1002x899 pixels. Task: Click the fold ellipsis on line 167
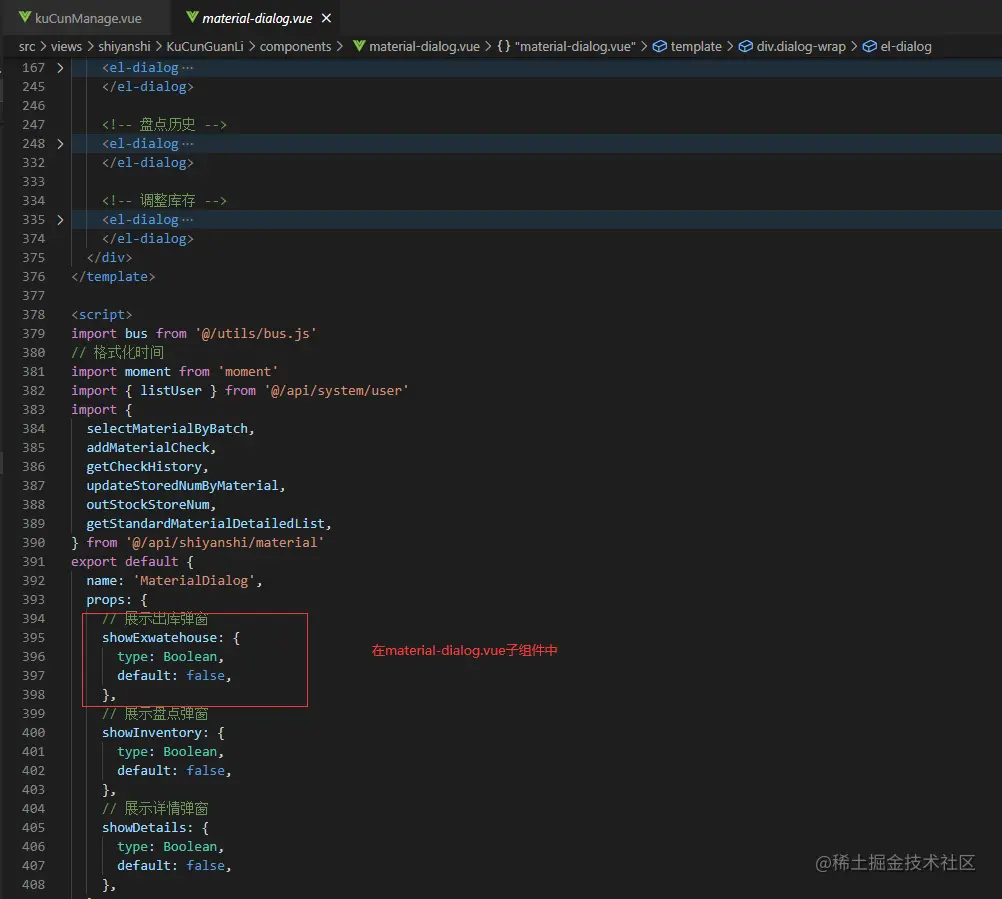point(187,68)
